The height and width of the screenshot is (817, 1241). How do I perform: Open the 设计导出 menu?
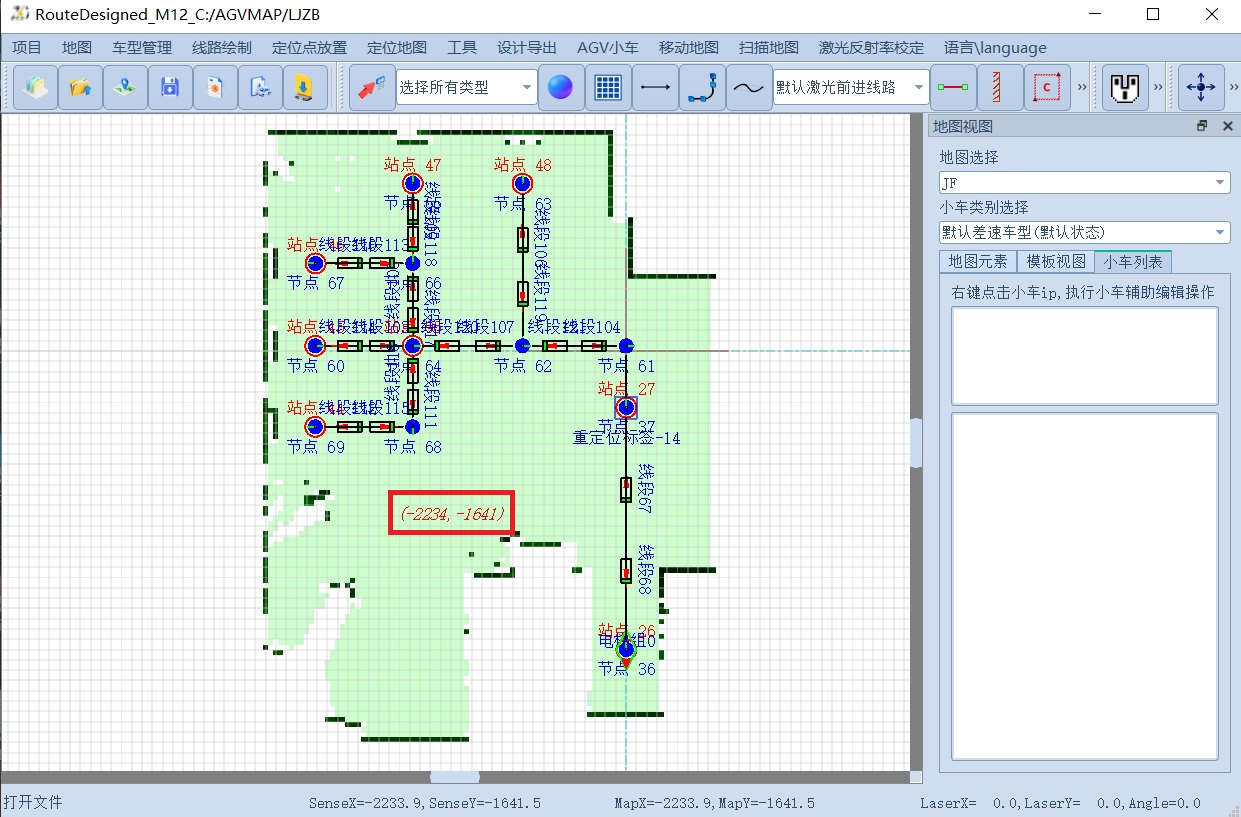[527, 47]
